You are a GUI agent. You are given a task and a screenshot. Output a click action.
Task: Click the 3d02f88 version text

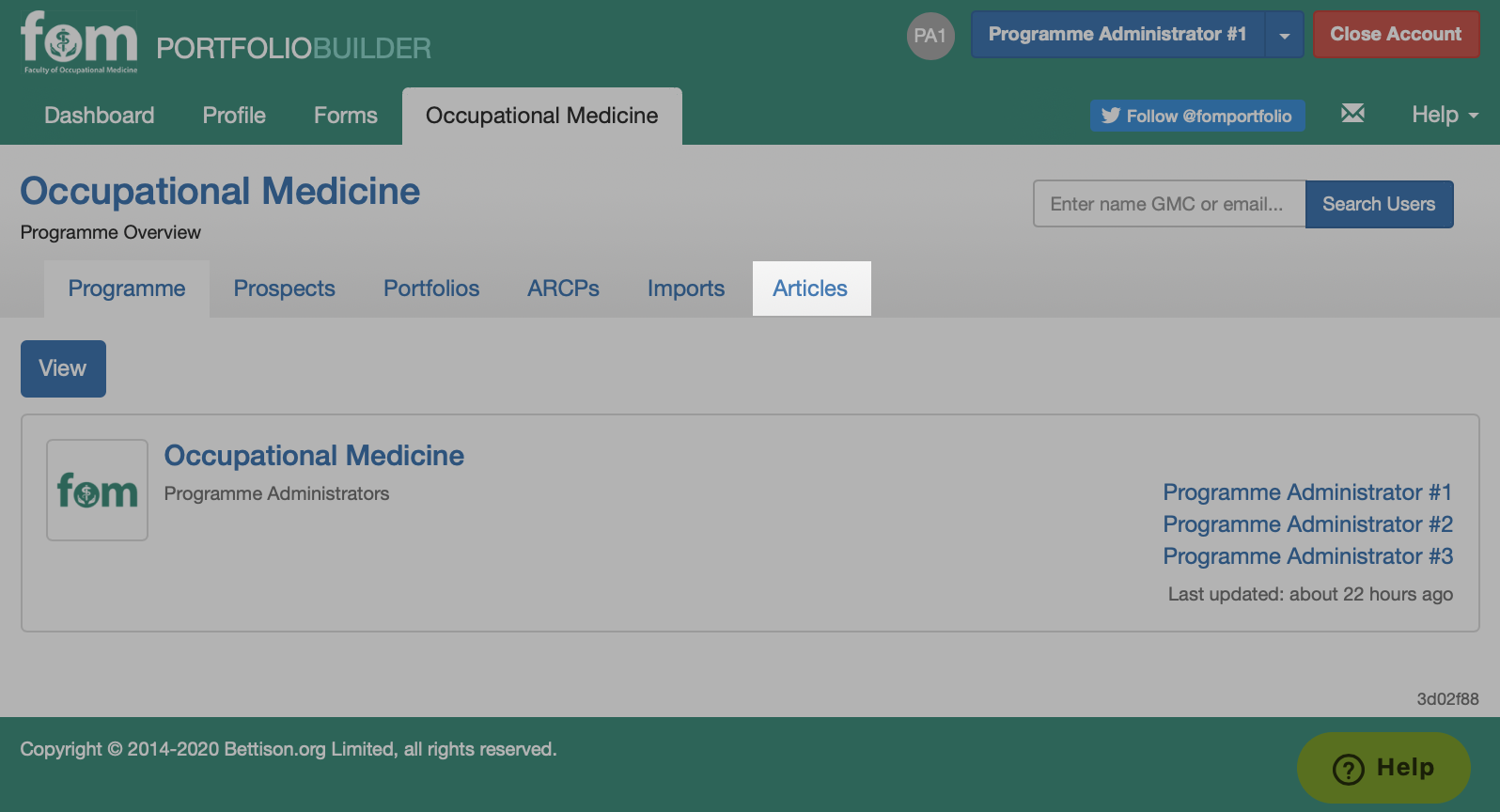click(1447, 699)
